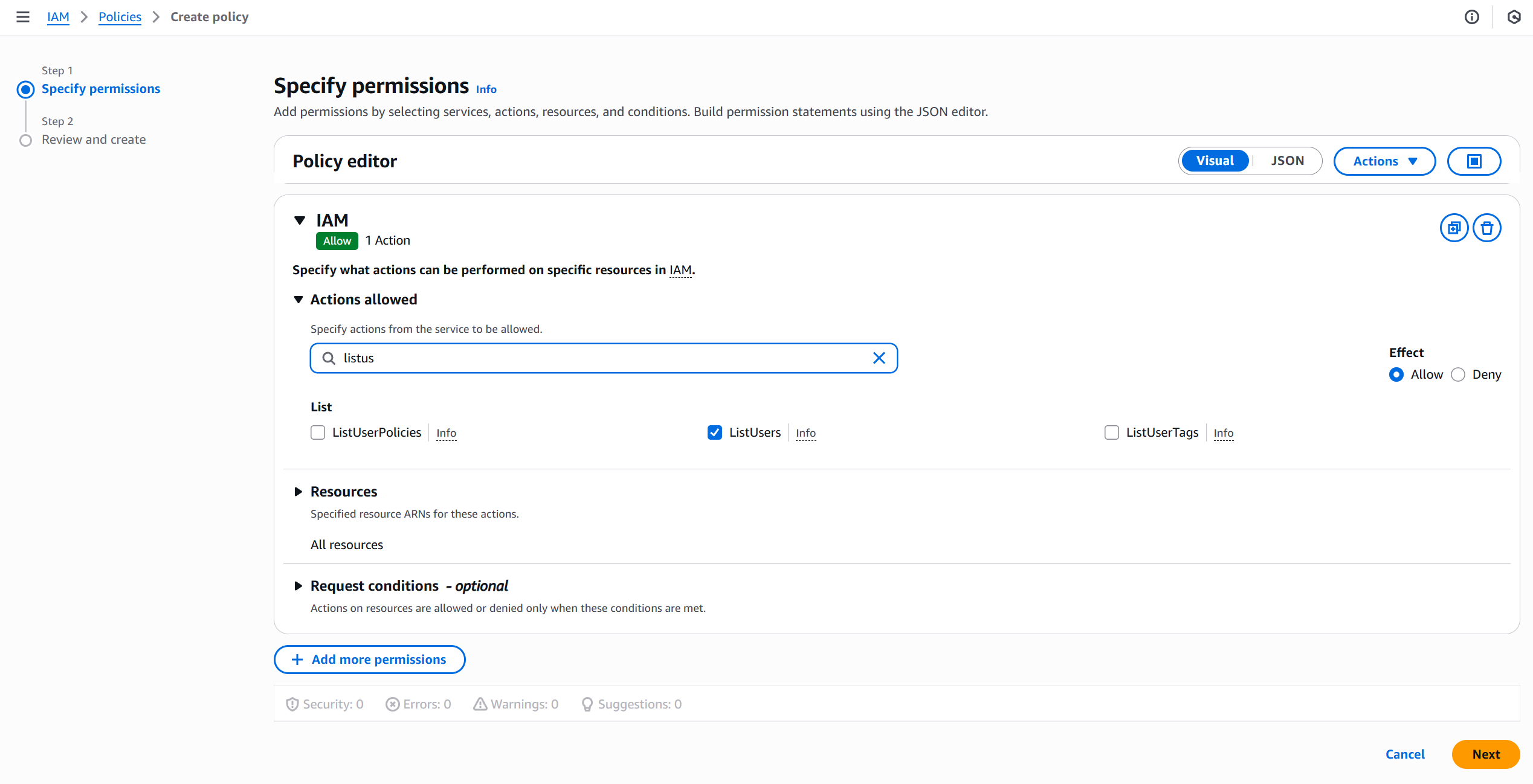The height and width of the screenshot is (784, 1533).
Task: Click the duplicate statement icon
Action: [x=1454, y=228]
